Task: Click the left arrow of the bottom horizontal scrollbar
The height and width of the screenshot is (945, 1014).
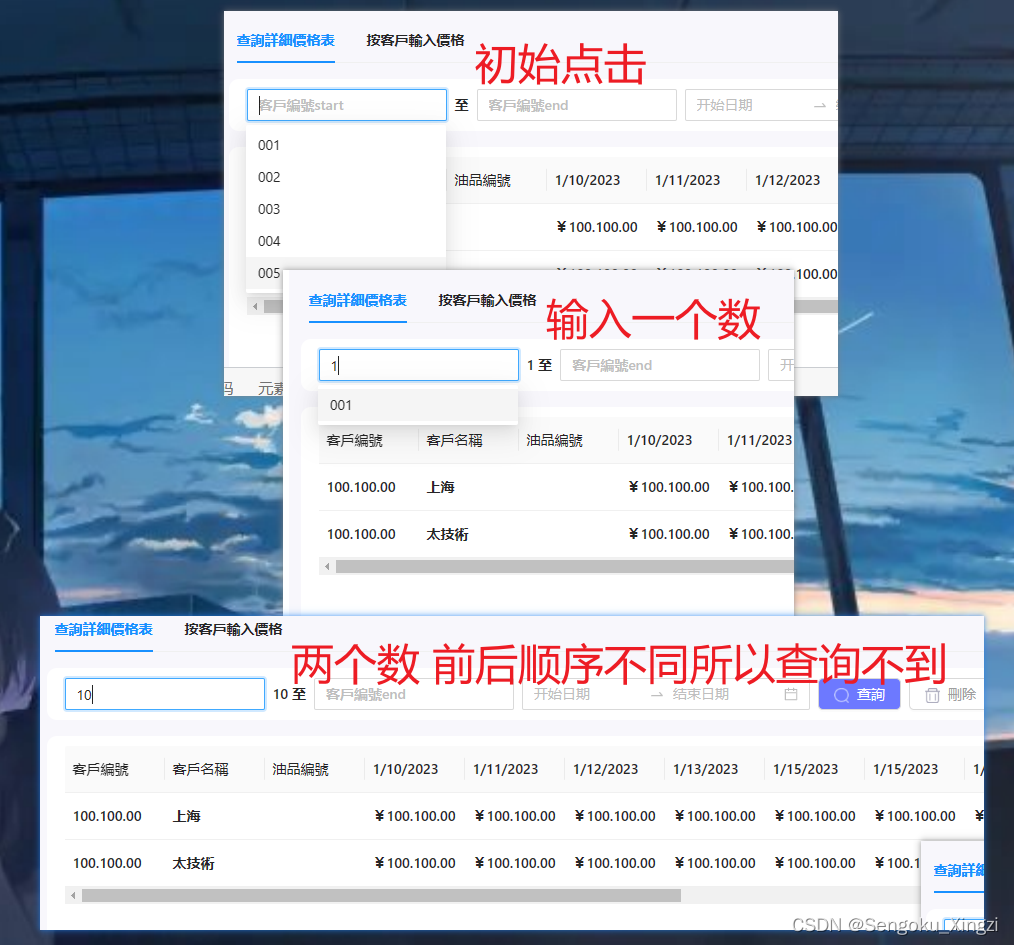Action: click(73, 895)
